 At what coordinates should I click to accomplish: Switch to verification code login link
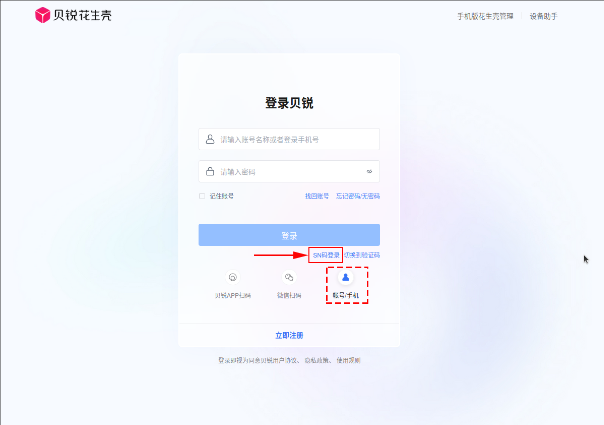pos(362,255)
